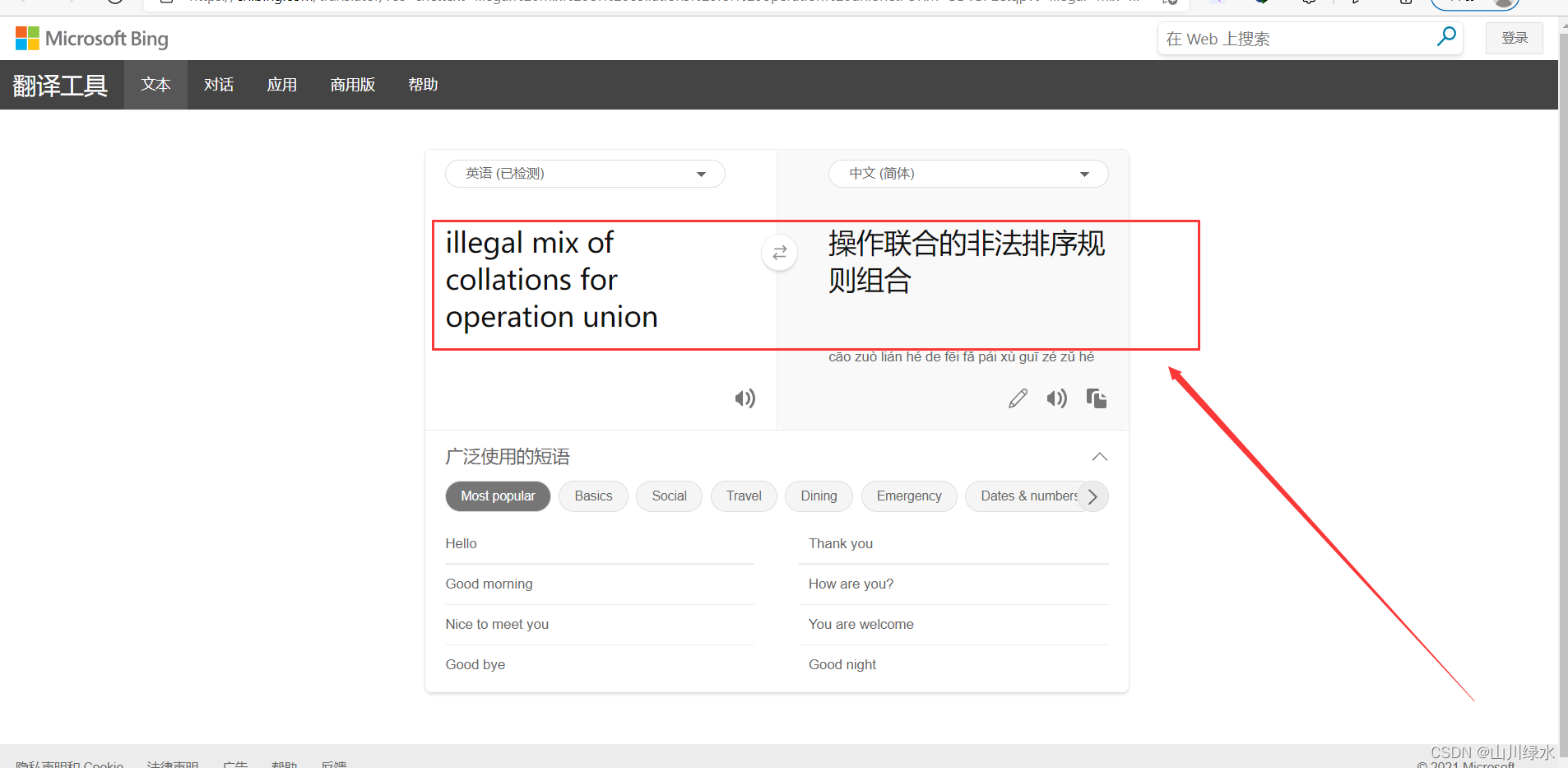Play audio of the translated Chinese text
This screenshot has width=1568, height=768.
[x=1057, y=398]
